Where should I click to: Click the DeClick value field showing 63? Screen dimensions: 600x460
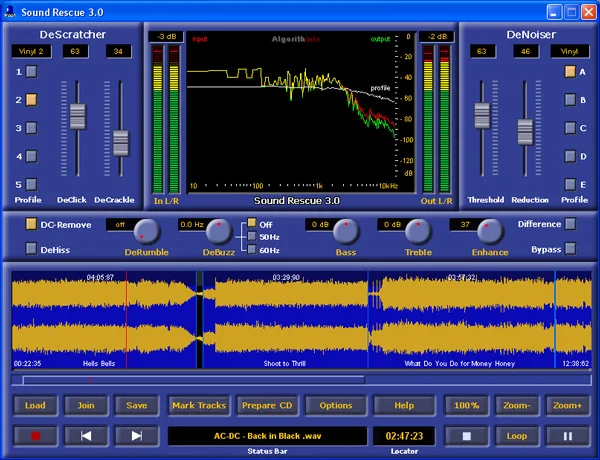(75, 51)
